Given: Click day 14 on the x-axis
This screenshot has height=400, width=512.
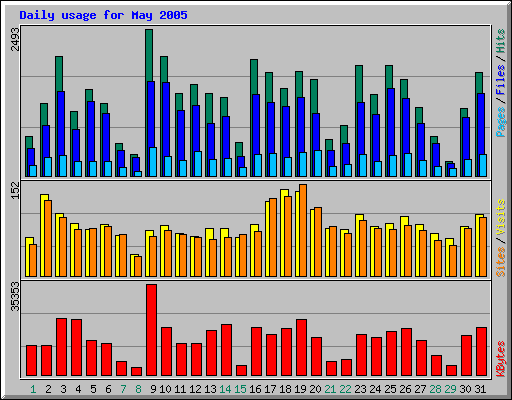Looking at the screenshot, I should point(225,389).
